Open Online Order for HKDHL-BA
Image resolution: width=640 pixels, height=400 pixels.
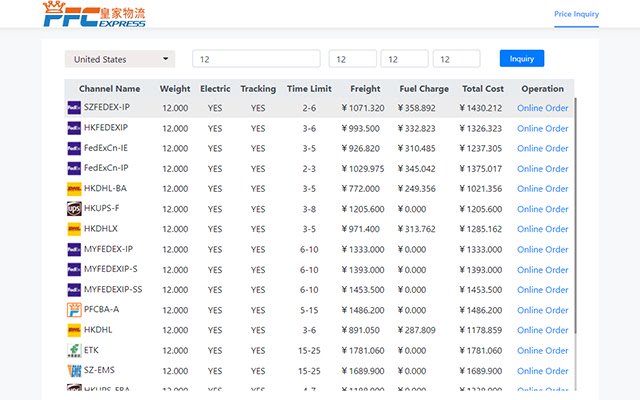pos(542,189)
